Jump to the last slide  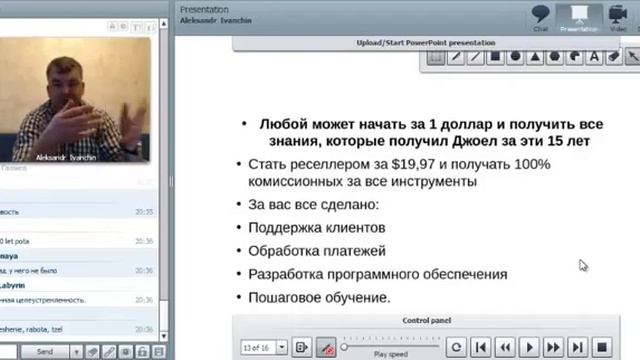coord(577,347)
